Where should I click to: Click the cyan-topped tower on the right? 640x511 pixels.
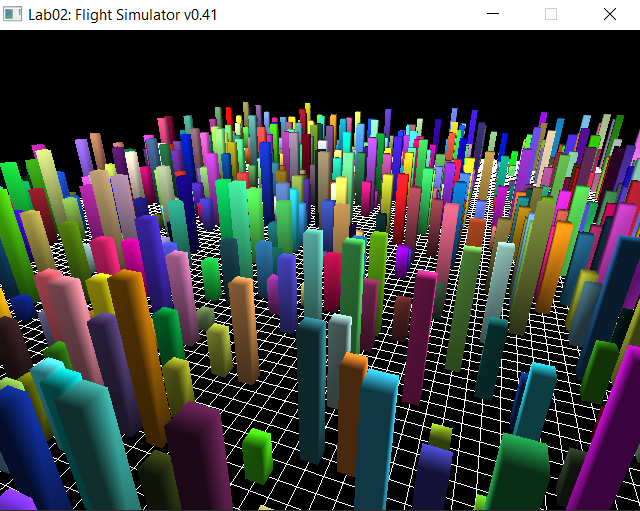[x=536, y=400]
